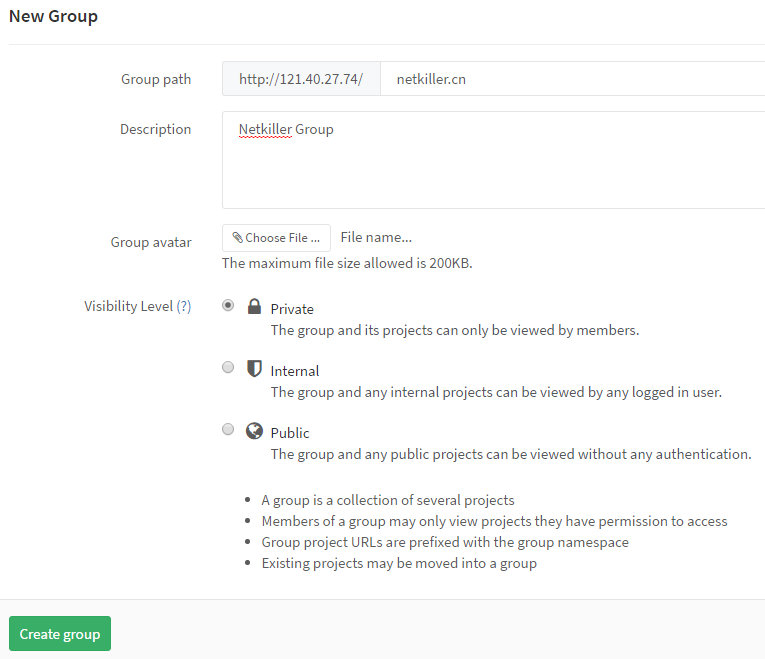Click the File name... placeholder text
Screen dimensions: 765x659
click(376, 238)
